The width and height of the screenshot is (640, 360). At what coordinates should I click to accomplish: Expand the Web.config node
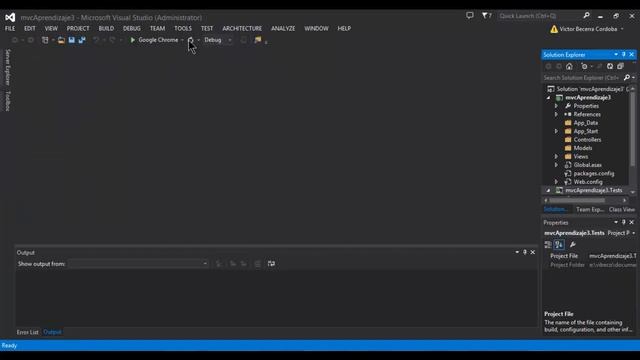[x=556, y=182]
